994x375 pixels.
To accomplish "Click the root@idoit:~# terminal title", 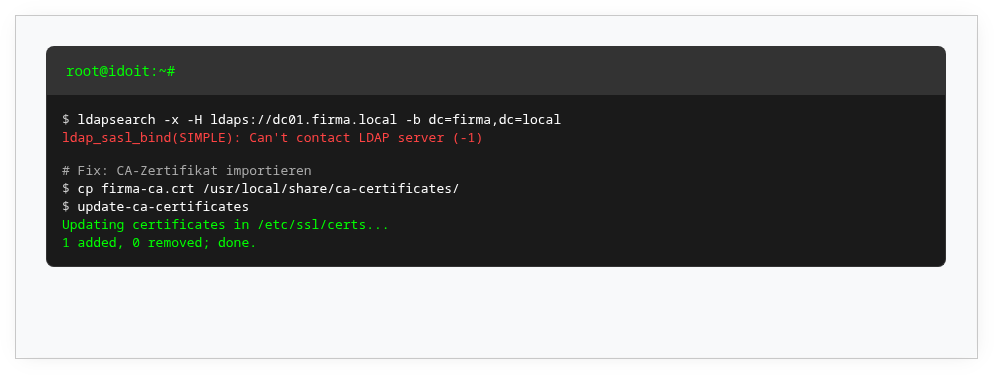I will [120, 72].
